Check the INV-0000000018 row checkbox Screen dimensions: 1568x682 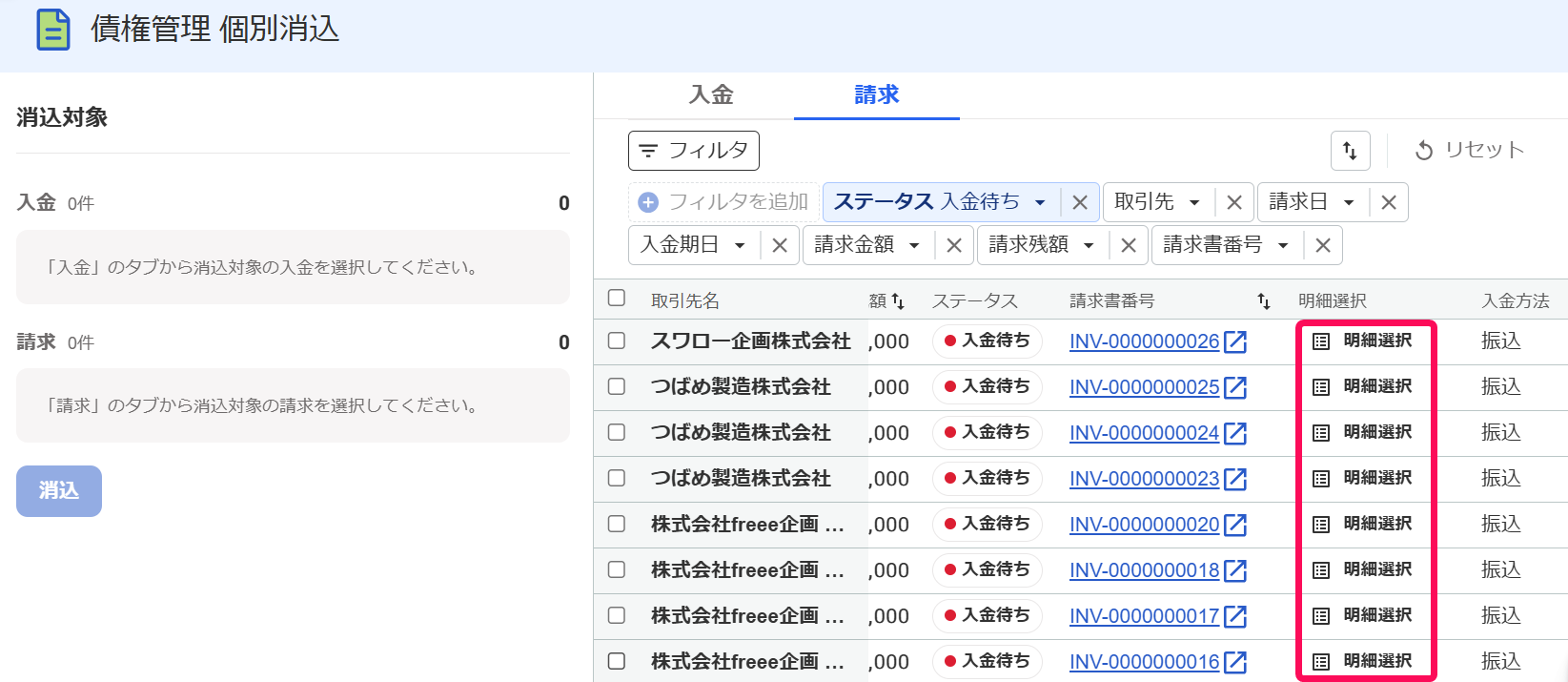pos(617,569)
